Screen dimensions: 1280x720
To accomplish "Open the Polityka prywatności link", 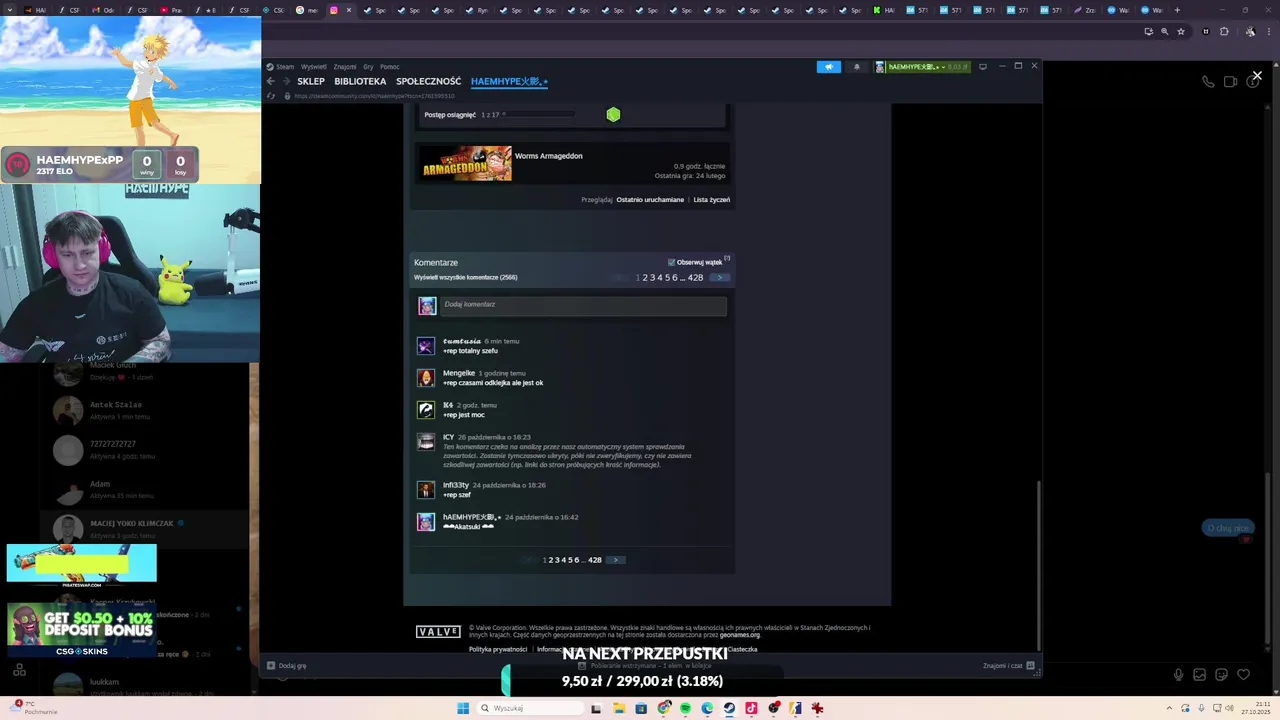I will click(498, 649).
